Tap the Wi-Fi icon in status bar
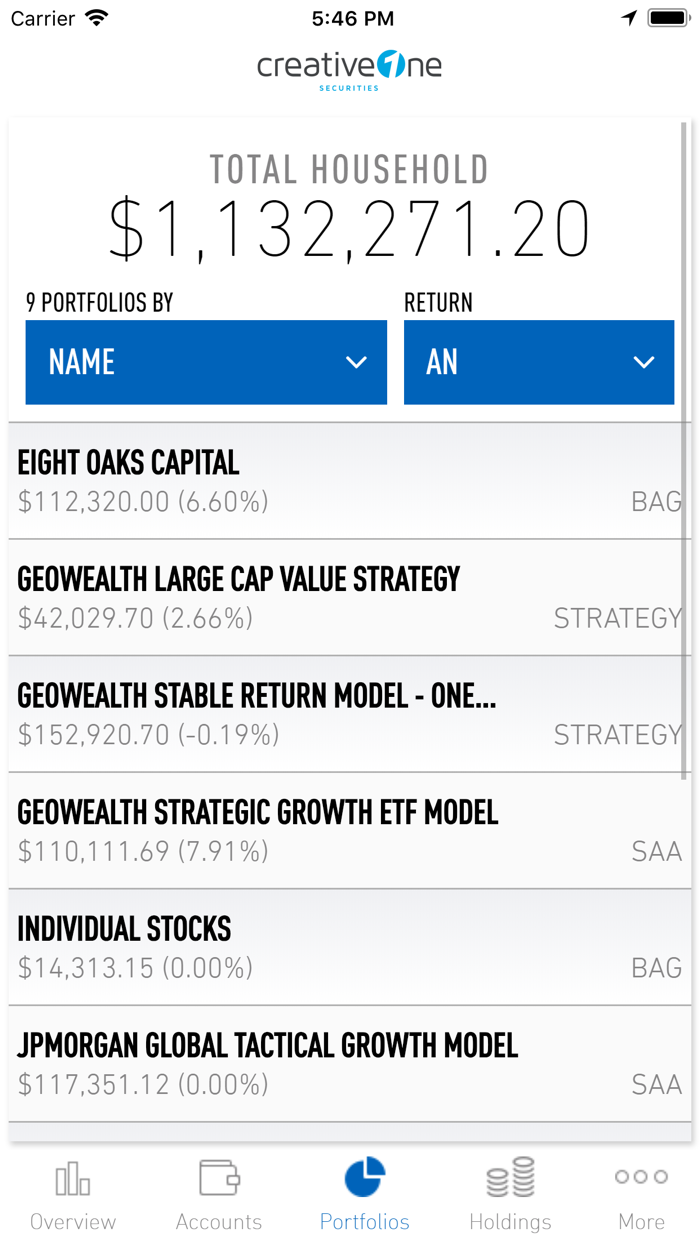Screen dimensions: 700x1244 click(98, 16)
